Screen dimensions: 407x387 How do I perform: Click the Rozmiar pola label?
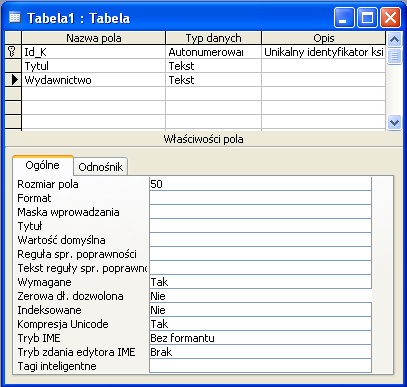[x=48, y=184]
